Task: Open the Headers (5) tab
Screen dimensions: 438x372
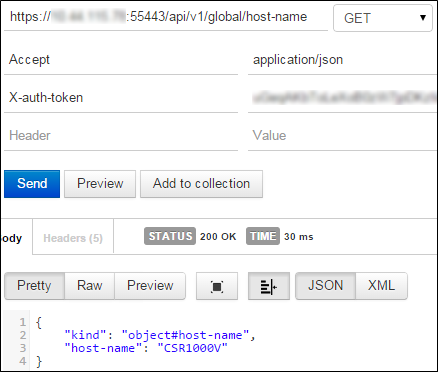Action: pyautogui.click(x=73, y=238)
